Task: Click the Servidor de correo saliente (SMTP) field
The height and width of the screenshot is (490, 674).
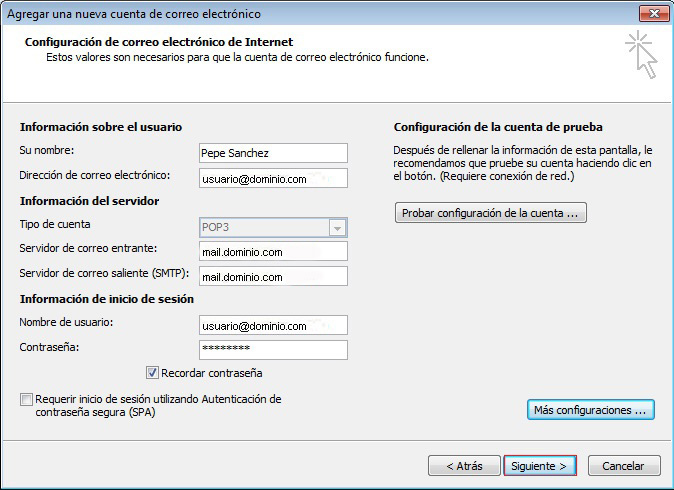Action: click(273, 276)
